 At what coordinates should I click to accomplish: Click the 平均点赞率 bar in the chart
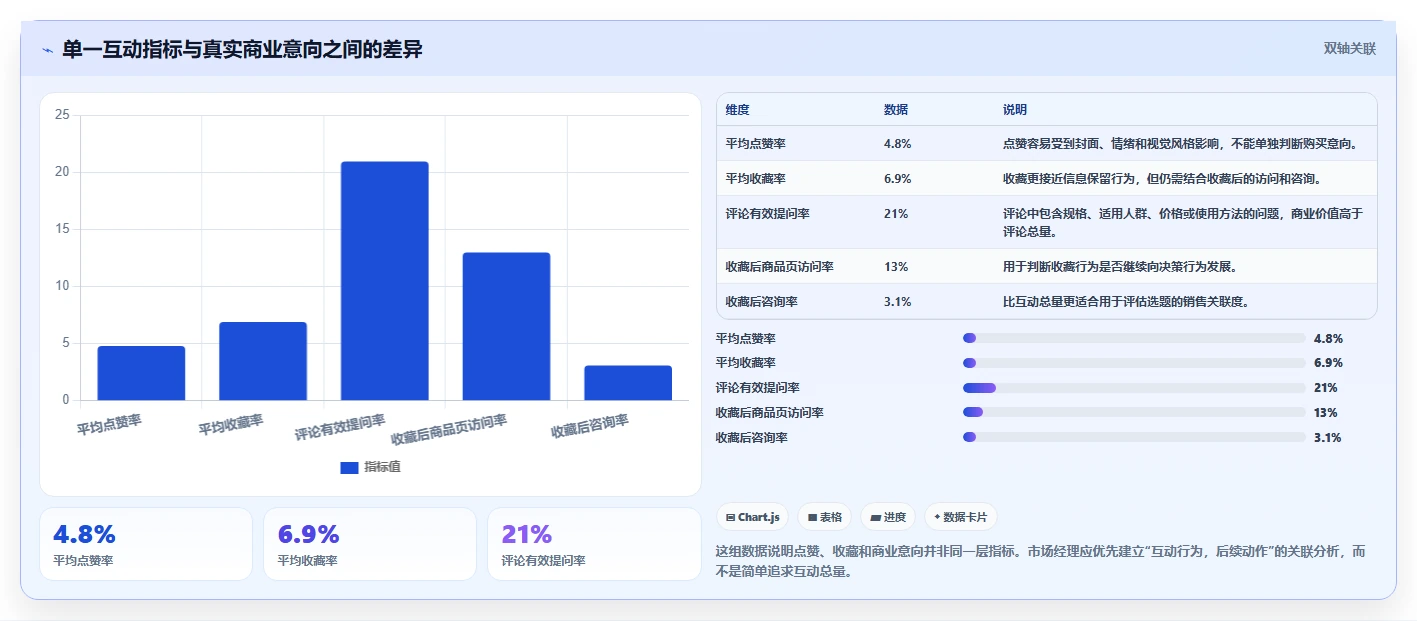141,373
